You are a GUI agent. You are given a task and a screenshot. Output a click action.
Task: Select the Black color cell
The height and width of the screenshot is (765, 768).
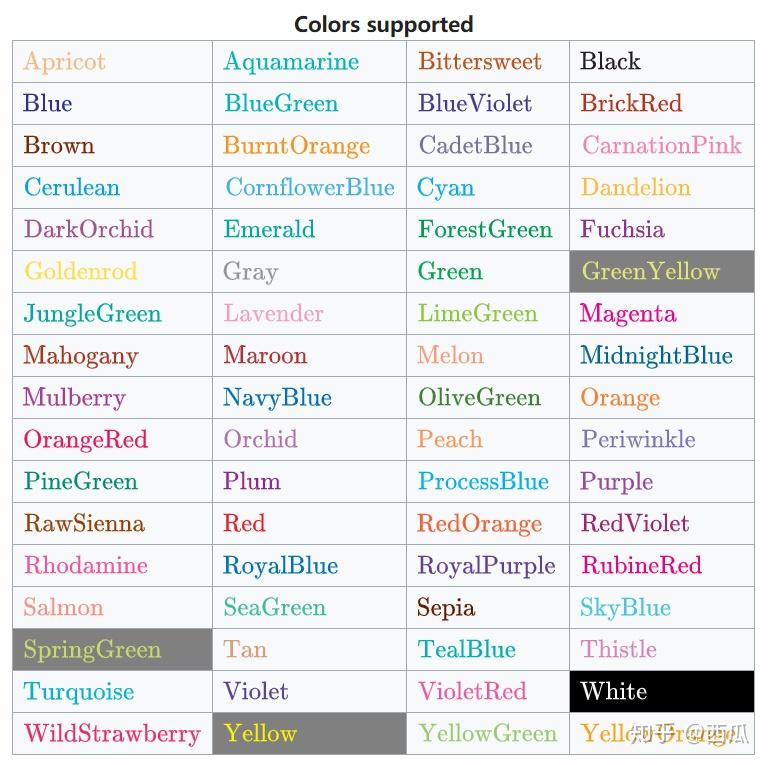coord(662,62)
